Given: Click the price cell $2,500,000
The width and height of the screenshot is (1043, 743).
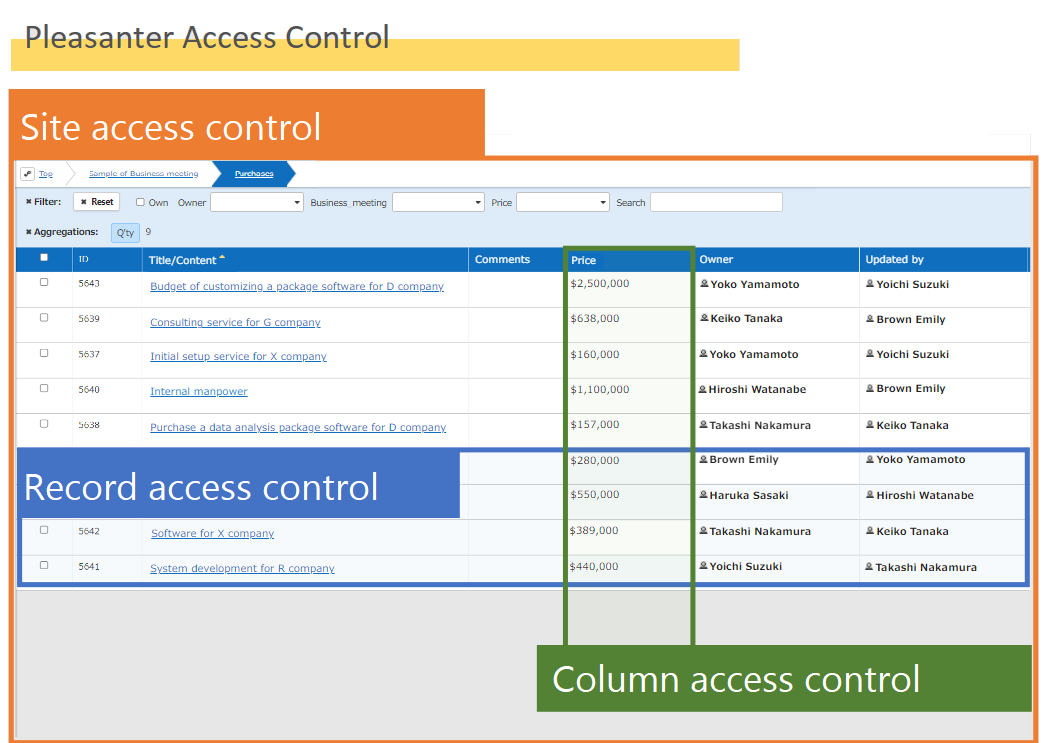Looking at the screenshot, I should (600, 283).
